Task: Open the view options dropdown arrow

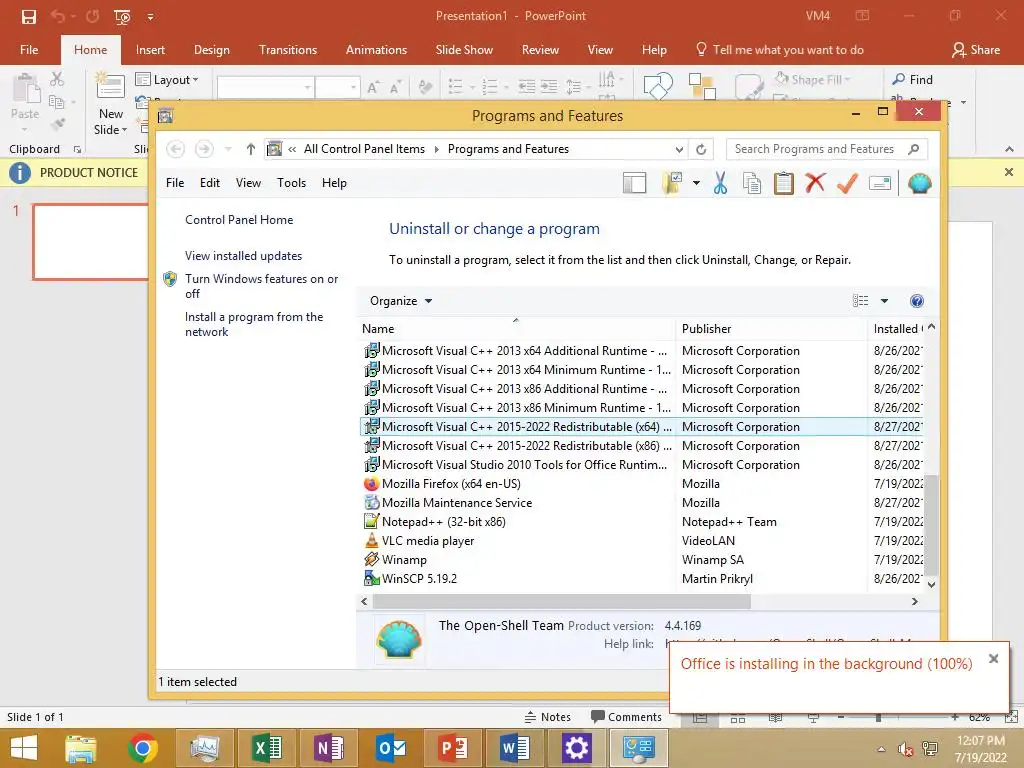Action: tap(884, 301)
